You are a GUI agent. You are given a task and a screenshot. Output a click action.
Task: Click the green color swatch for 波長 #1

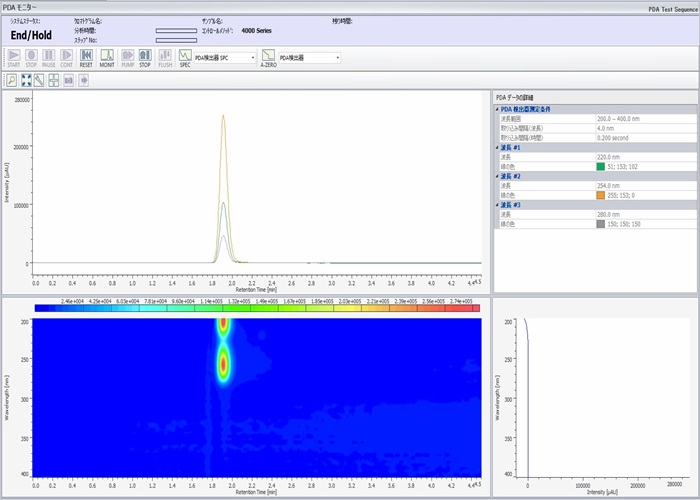pos(600,166)
